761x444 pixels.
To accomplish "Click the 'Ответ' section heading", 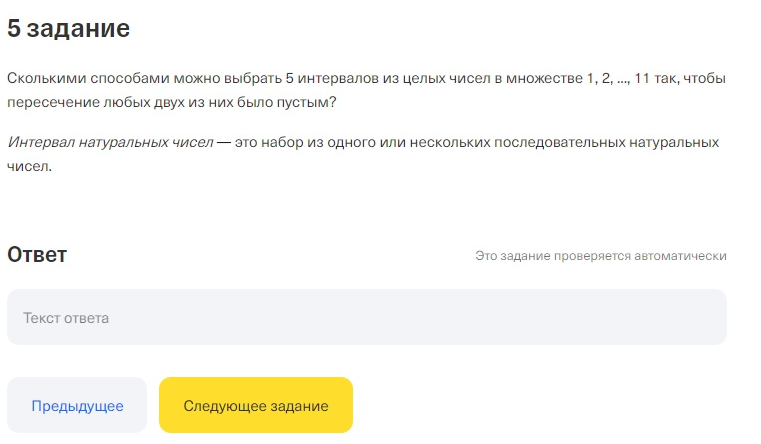I will pos(37,255).
